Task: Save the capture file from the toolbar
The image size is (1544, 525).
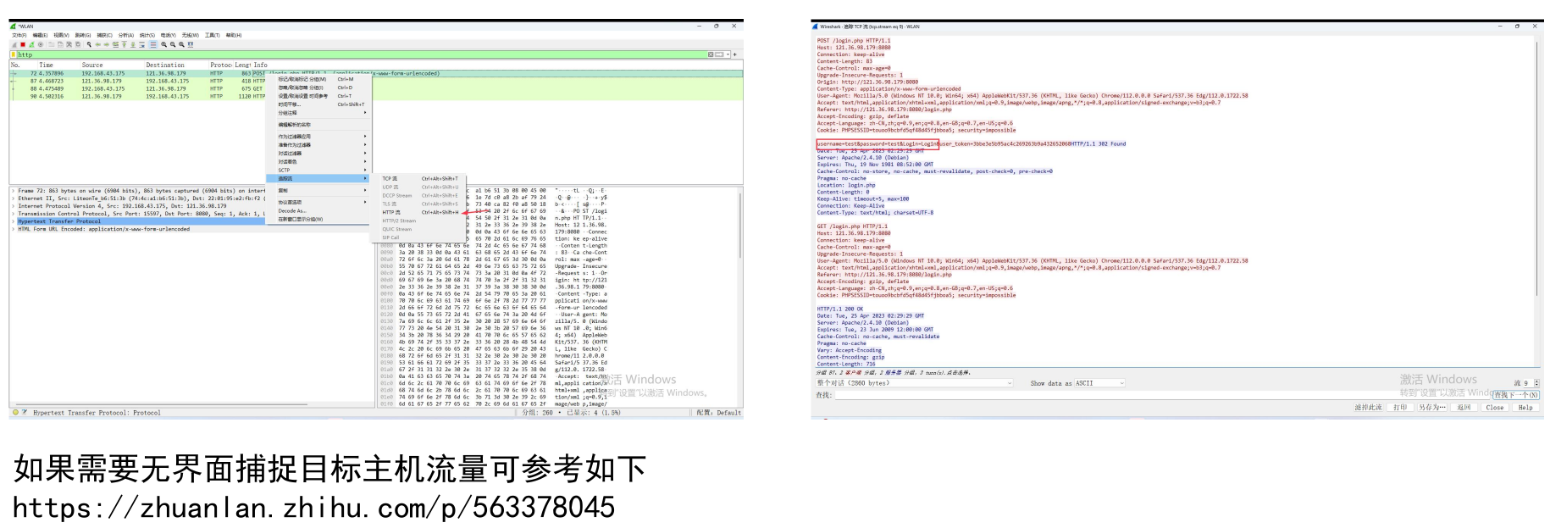Action: [x=60, y=45]
